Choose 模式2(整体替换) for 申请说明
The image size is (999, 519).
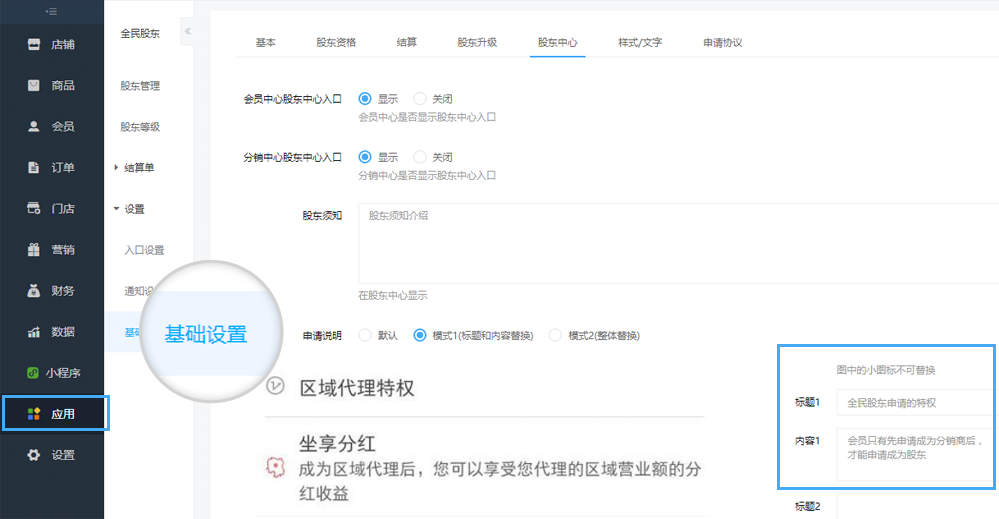coord(556,335)
